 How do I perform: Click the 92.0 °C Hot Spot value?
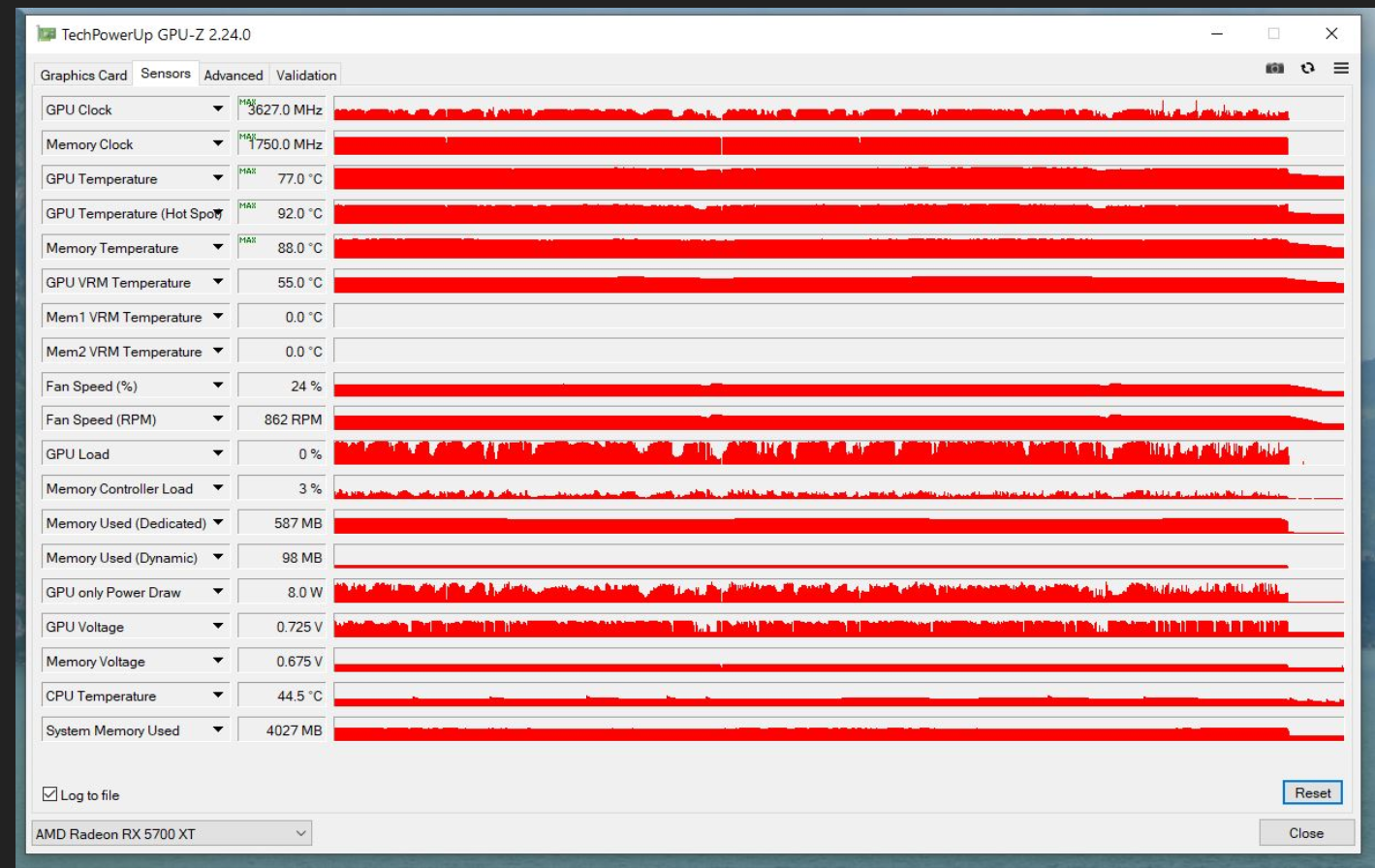tap(282, 213)
